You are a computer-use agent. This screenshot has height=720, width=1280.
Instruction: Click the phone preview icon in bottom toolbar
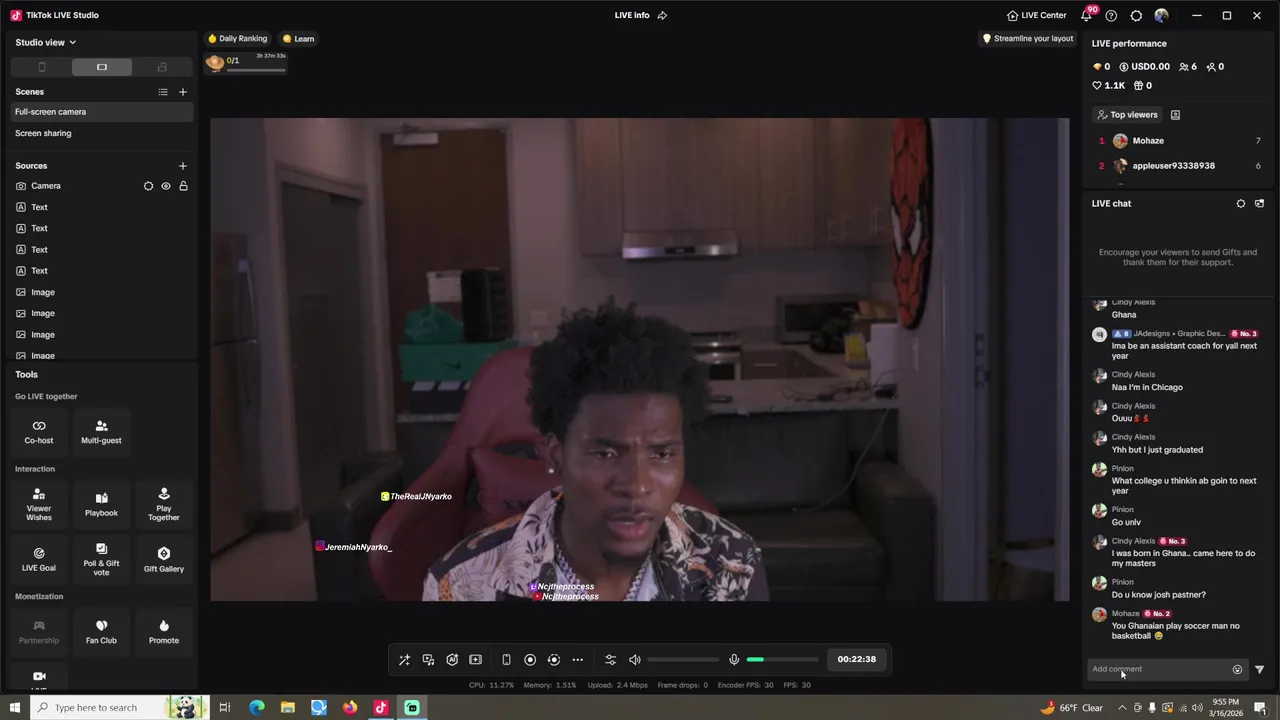click(506, 660)
